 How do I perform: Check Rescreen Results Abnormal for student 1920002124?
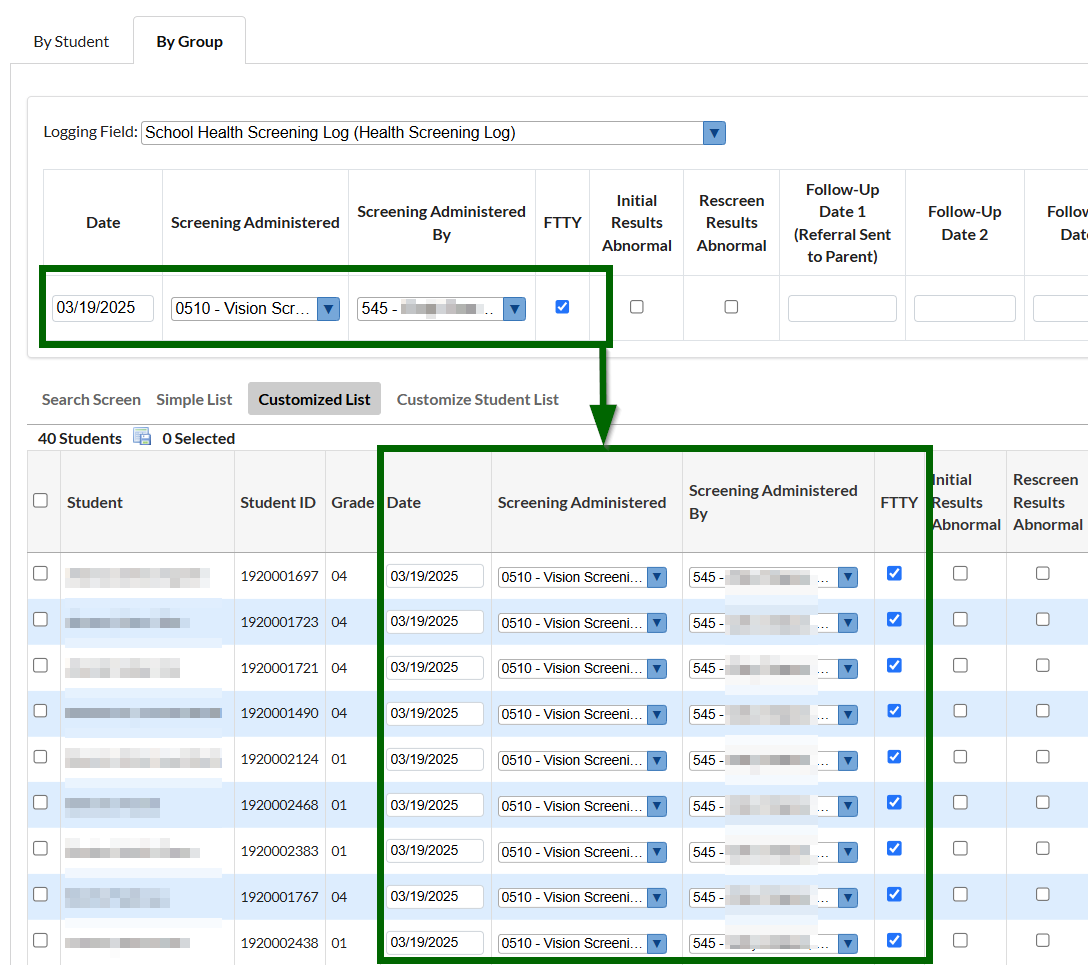coord(1042,756)
